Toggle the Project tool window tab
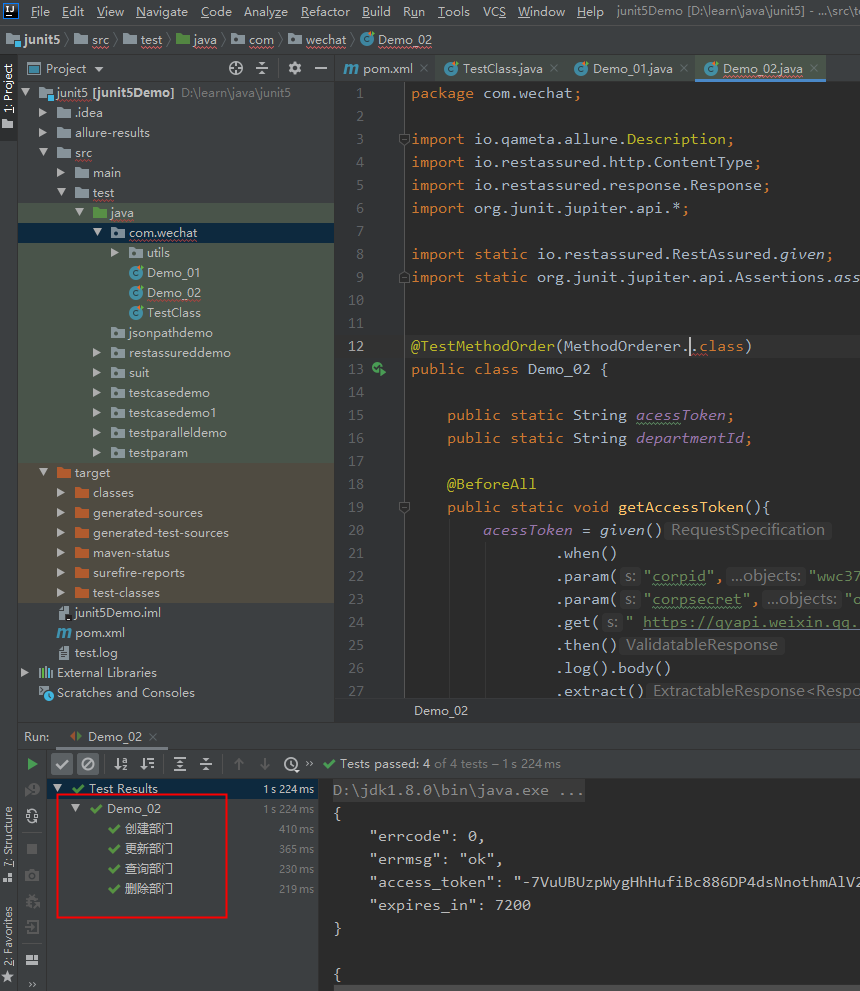Viewport: 860px width, 991px height. pyautogui.click(x=8, y=95)
